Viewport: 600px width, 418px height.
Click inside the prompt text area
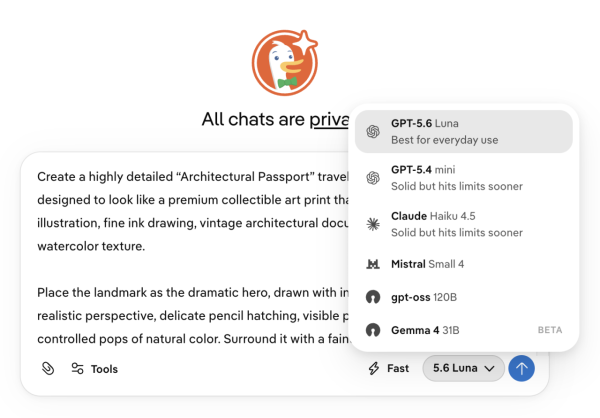[x=191, y=256]
